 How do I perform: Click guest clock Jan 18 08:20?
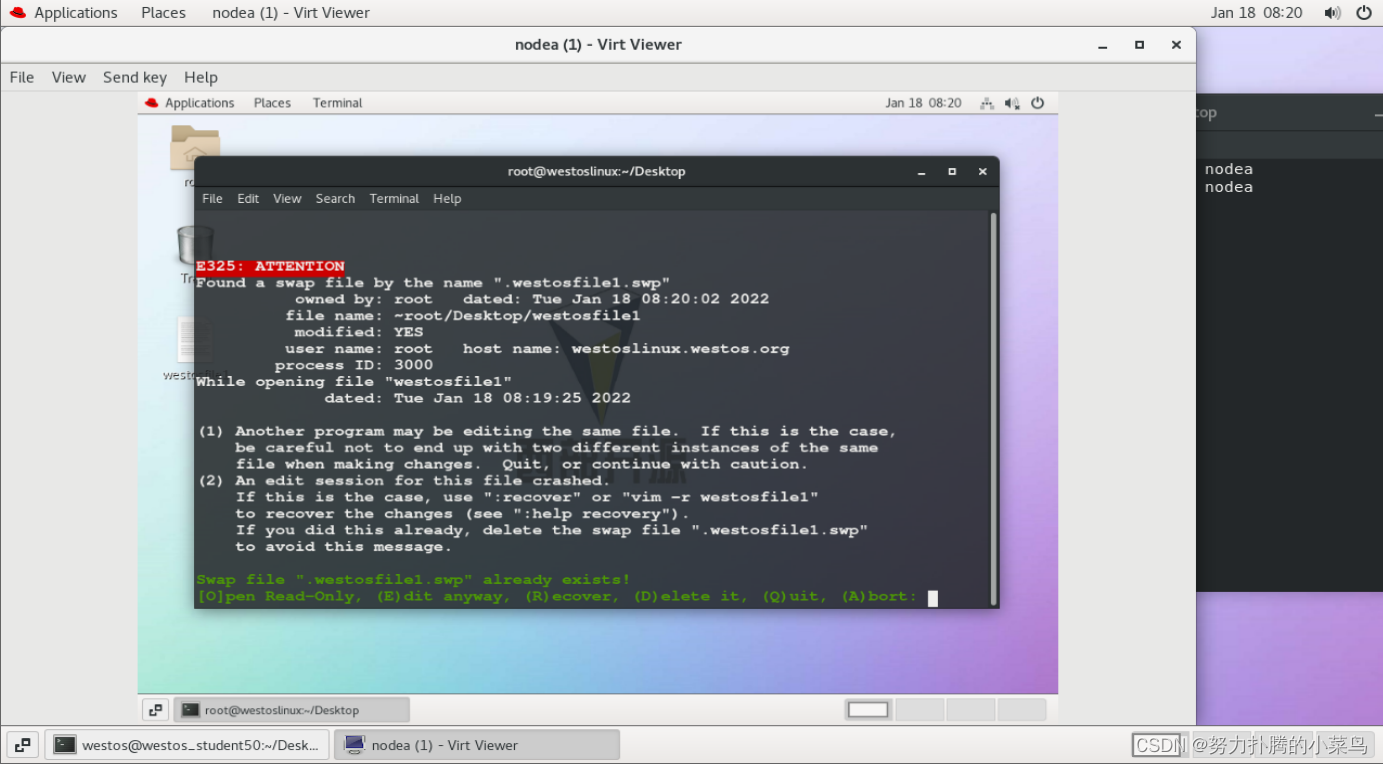[923, 103]
